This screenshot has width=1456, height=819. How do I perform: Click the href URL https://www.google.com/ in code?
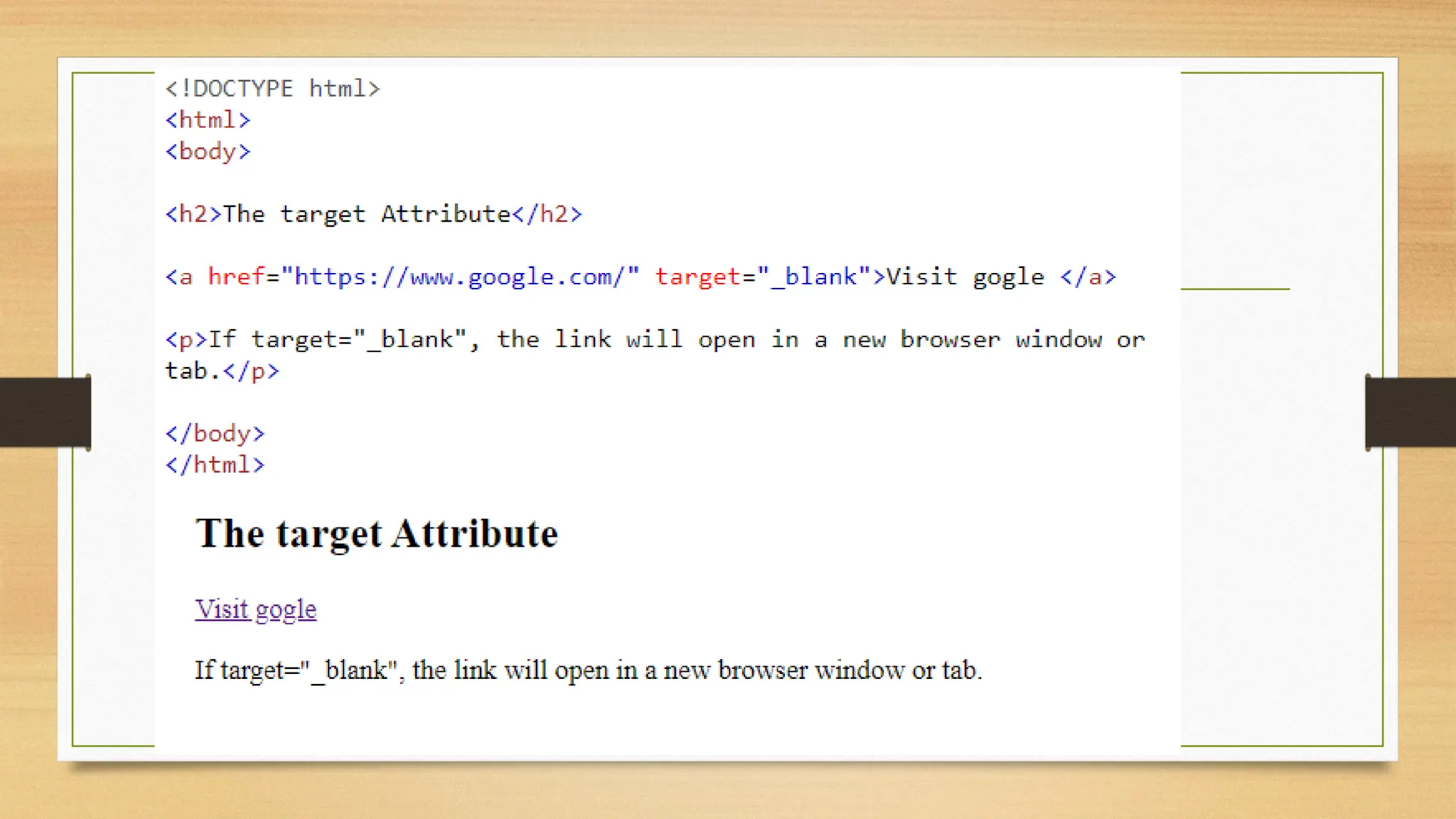coord(460,277)
